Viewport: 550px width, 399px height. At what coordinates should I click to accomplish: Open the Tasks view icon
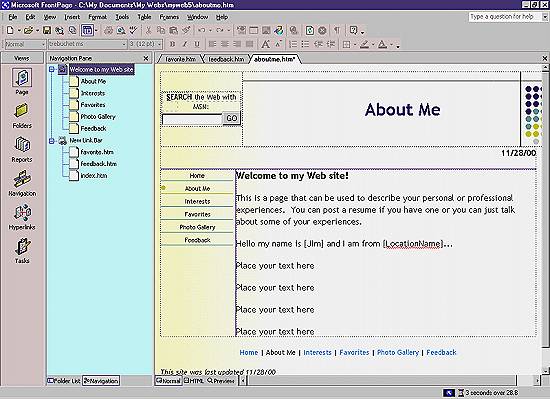coord(22,246)
